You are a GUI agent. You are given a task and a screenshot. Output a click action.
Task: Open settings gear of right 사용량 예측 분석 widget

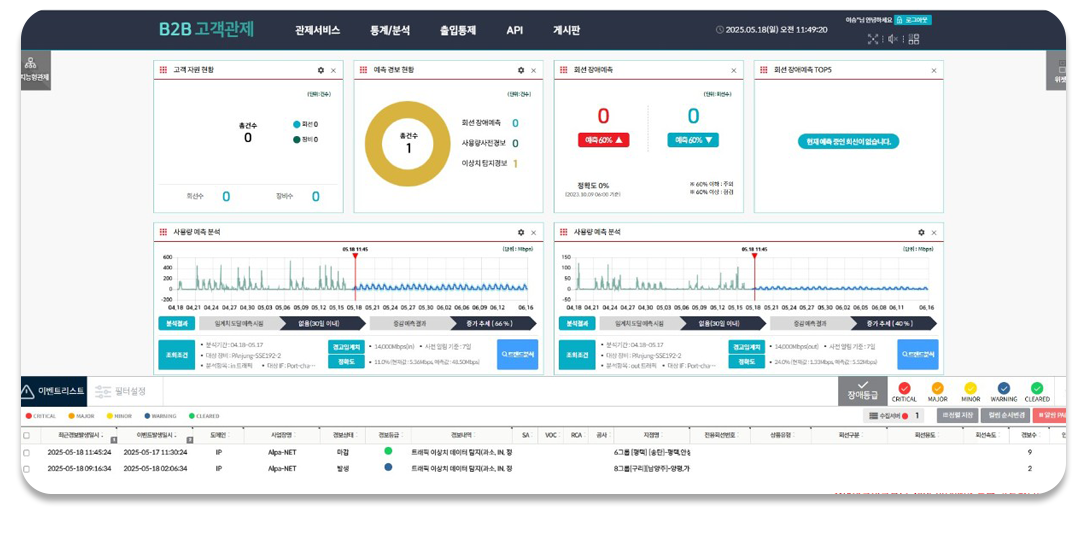(921, 233)
